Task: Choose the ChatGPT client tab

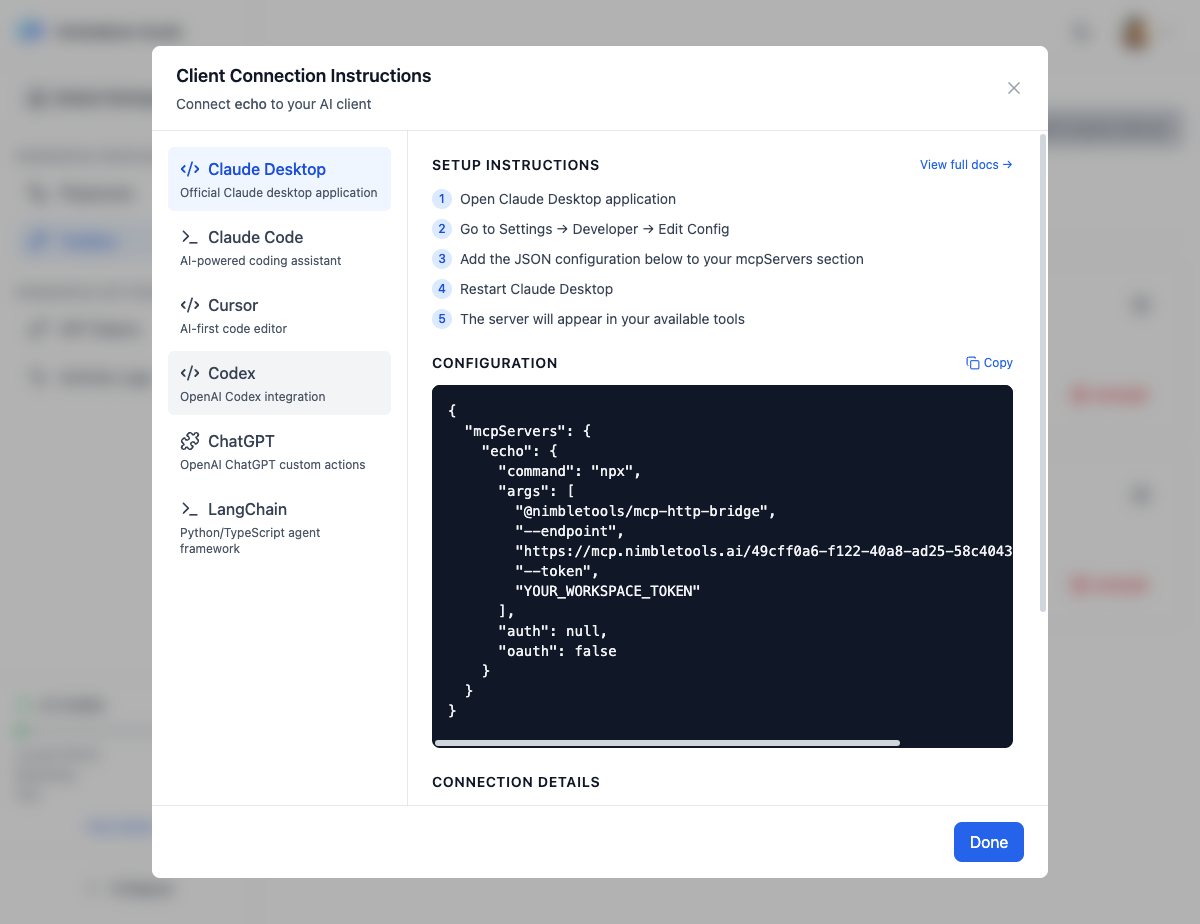Action: (279, 451)
